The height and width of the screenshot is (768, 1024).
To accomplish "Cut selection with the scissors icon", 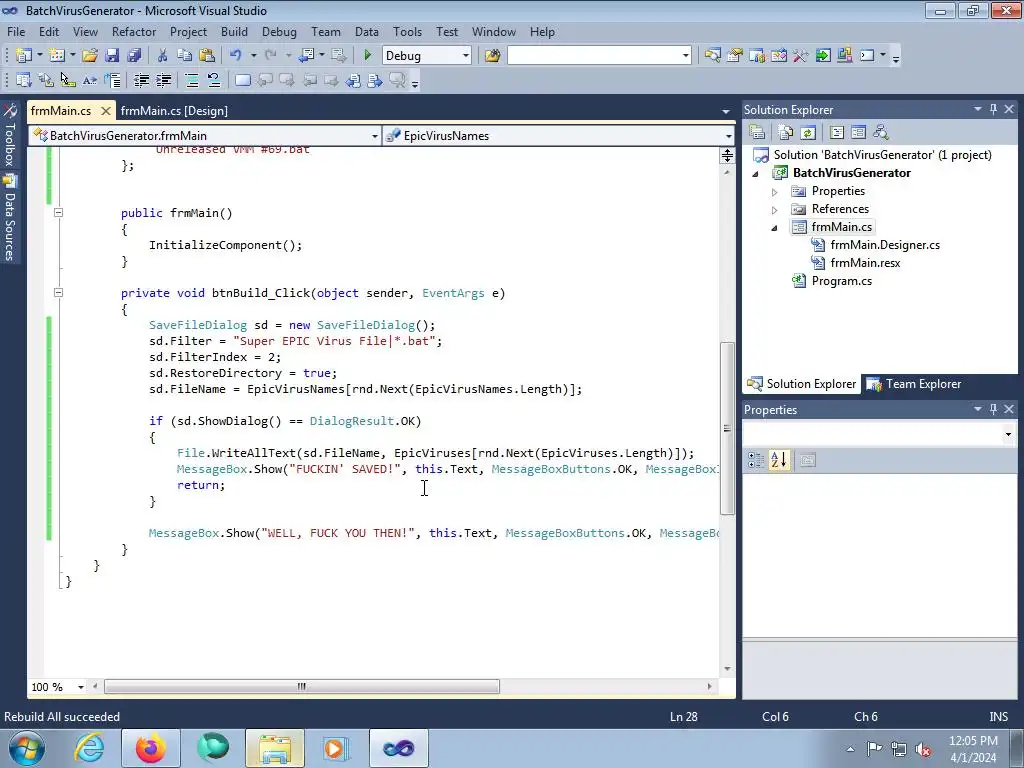I will (162, 56).
